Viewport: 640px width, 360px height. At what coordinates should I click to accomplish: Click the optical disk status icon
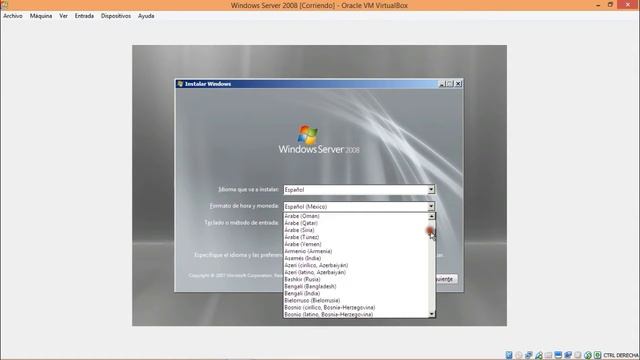coord(519,355)
